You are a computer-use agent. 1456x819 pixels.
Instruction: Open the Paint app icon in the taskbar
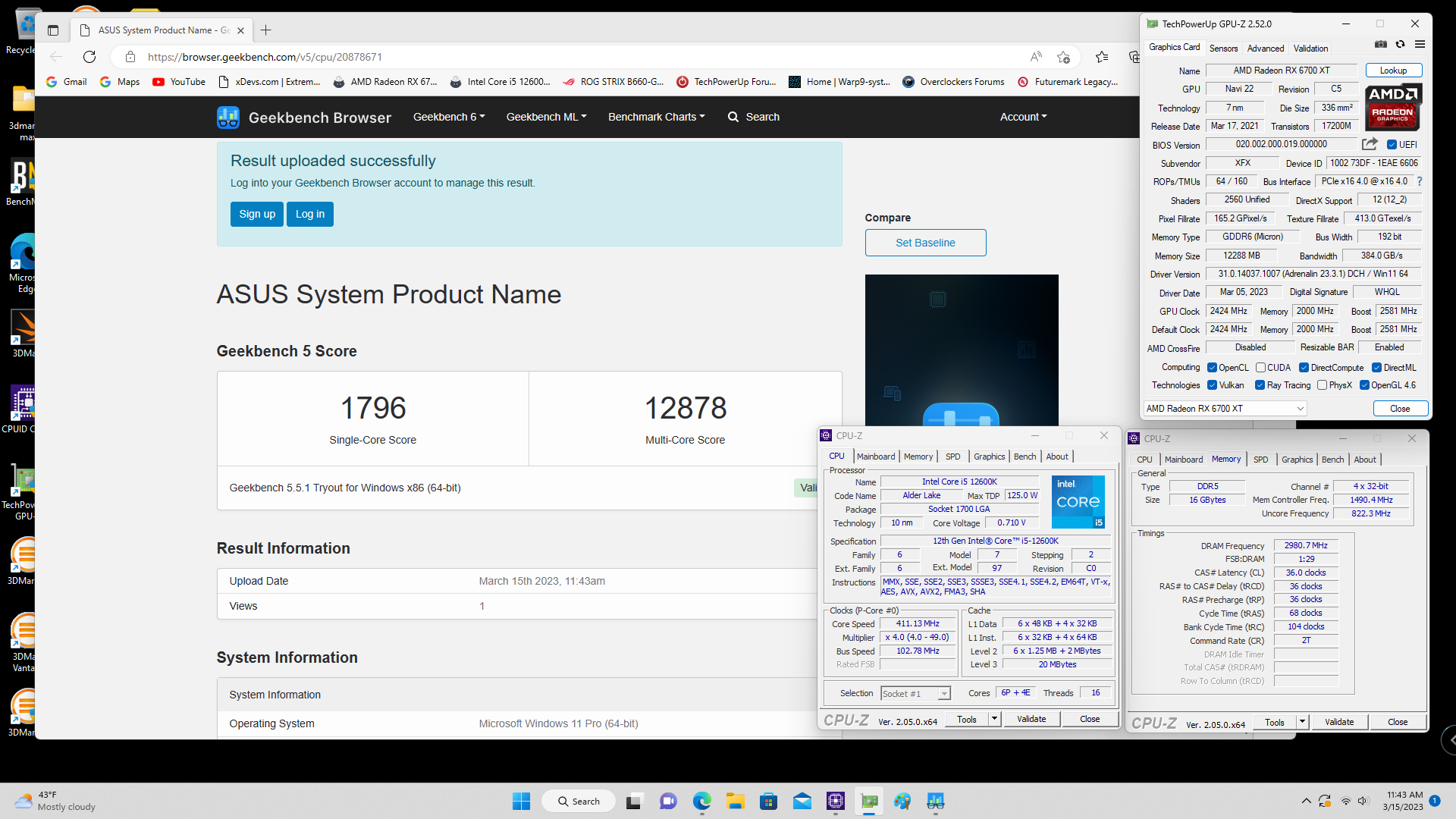902,802
